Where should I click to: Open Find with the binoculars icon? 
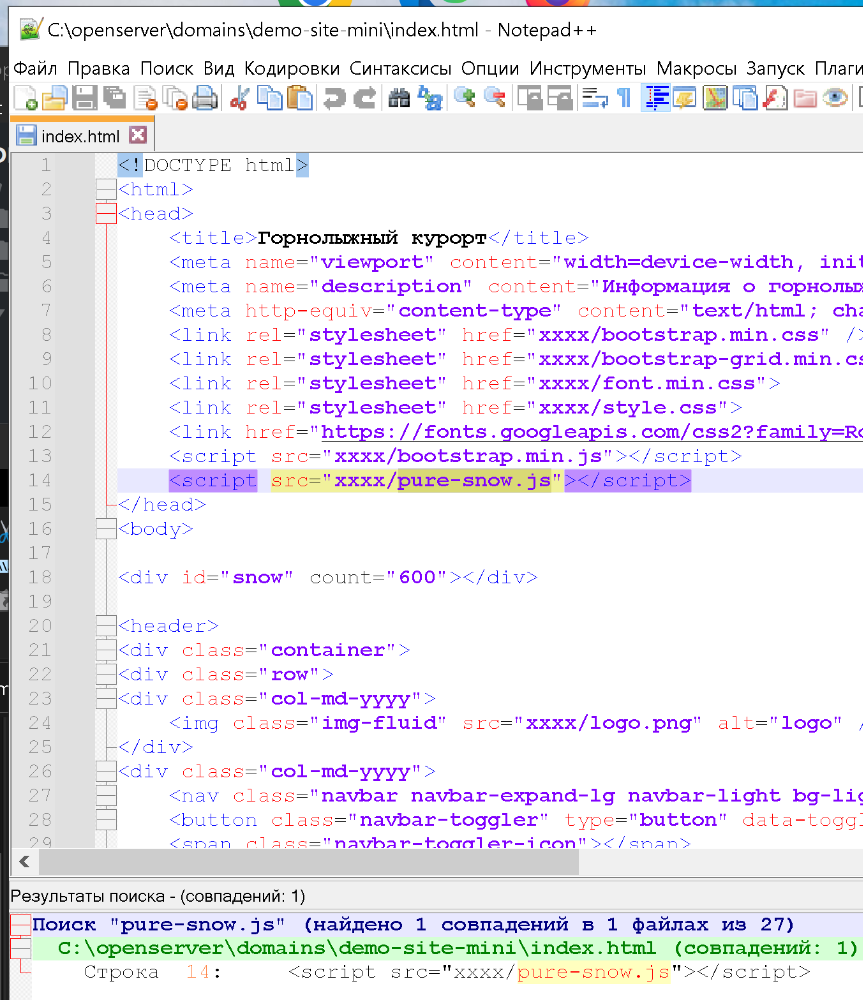[400, 98]
